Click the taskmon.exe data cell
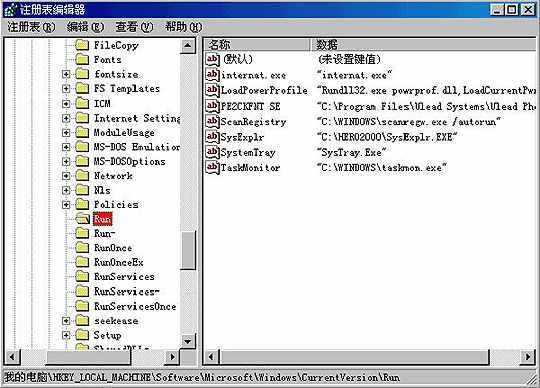This screenshot has width=540, height=388. [x=382, y=168]
